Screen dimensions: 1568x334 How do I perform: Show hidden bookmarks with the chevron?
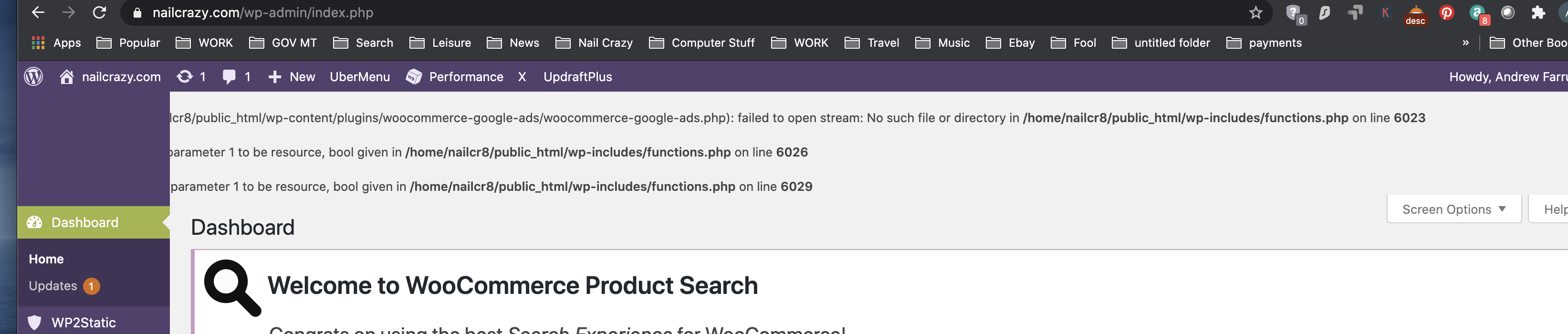(1465, 42)
